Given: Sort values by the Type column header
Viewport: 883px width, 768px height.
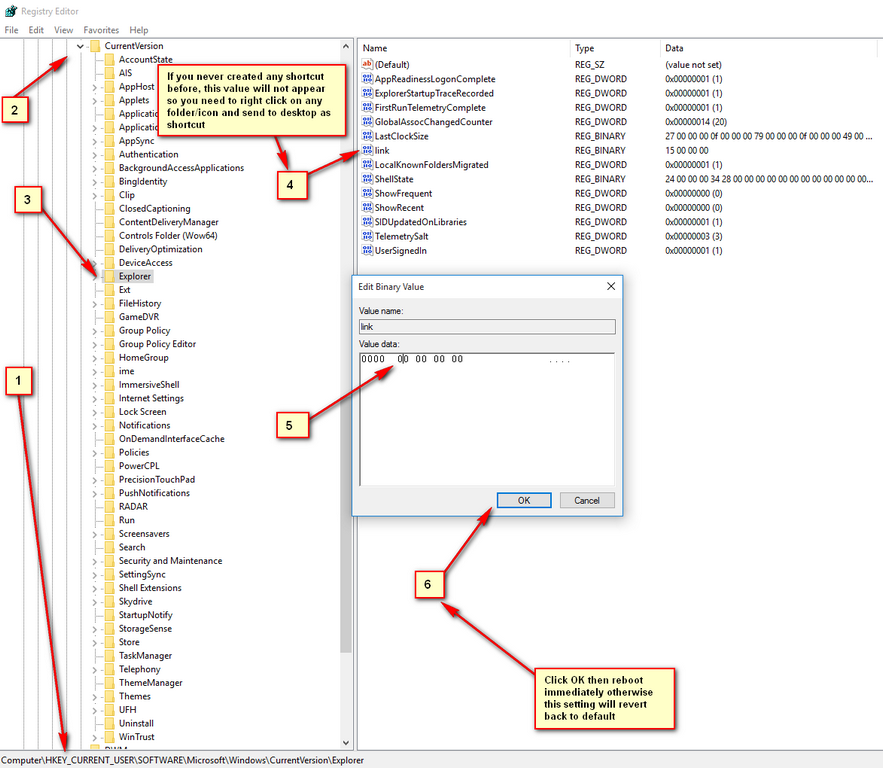Looking at the screenshot, I should pos(614,48).
